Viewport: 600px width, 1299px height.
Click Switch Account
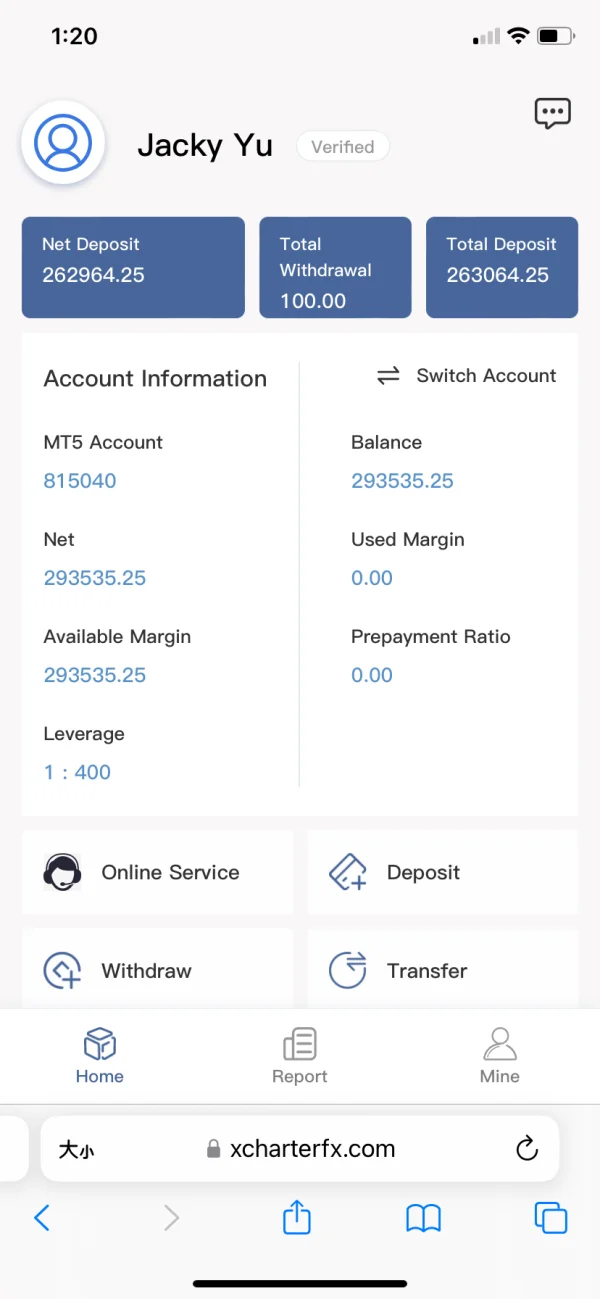point(466,376)
